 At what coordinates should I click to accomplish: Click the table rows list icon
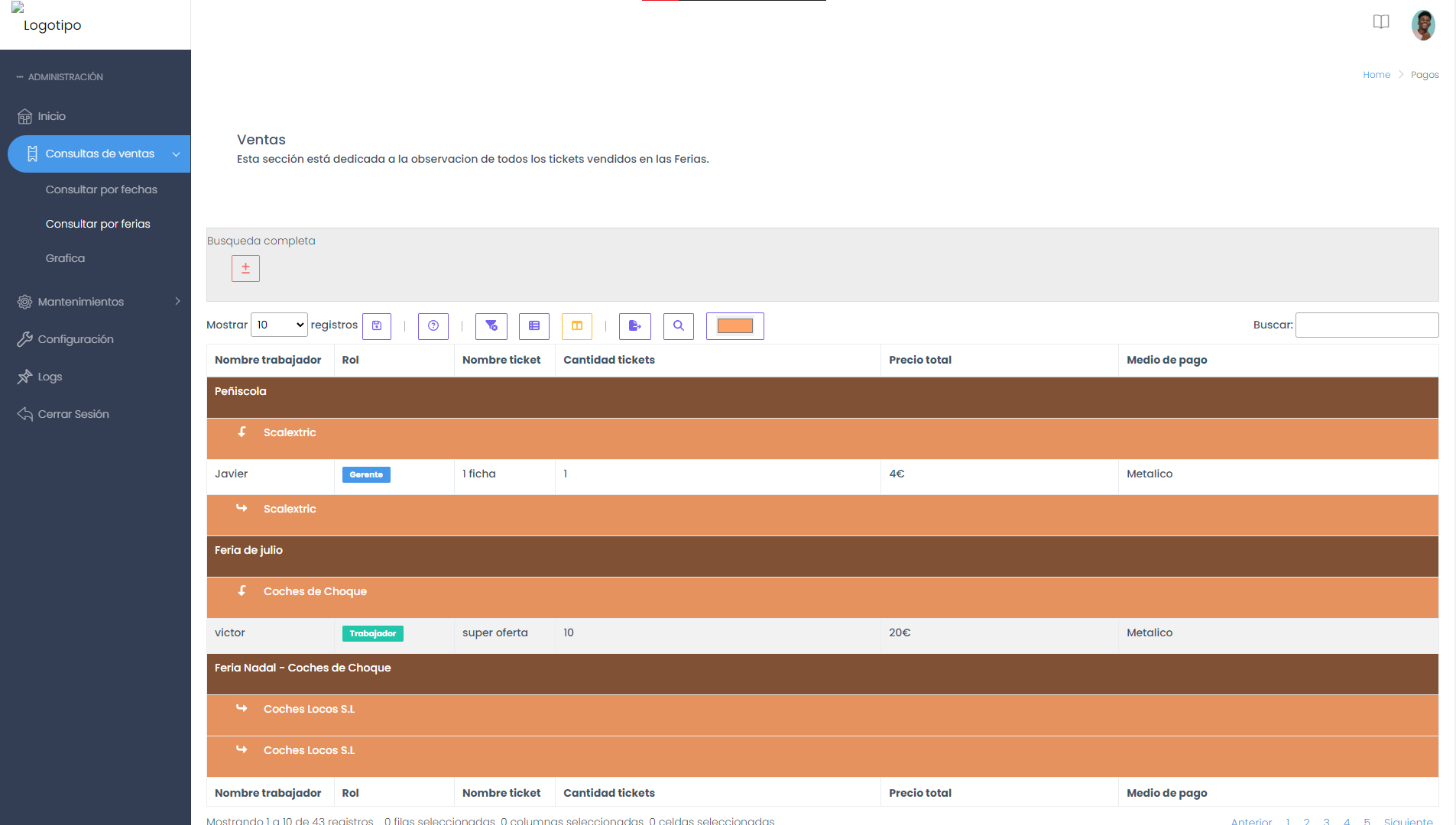point(534,326)
